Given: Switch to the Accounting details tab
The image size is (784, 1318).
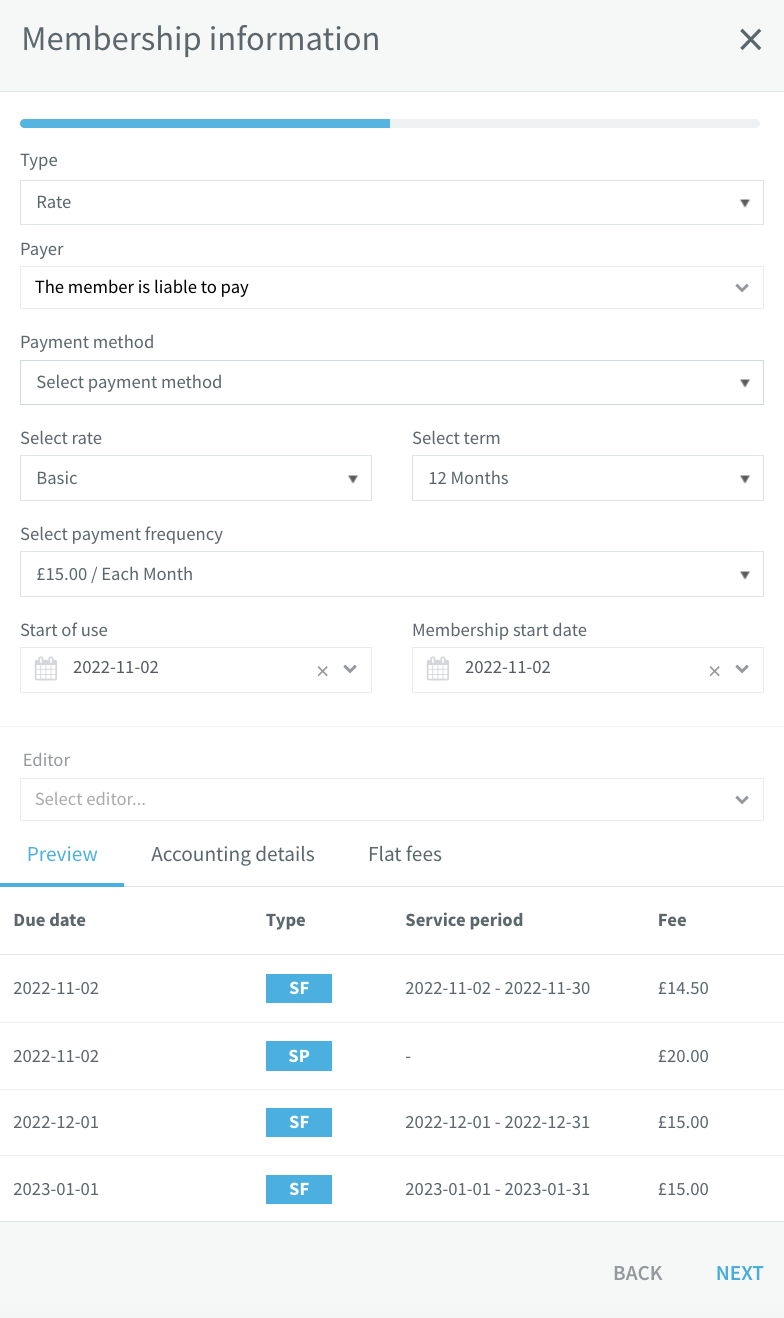Looking at the screenshot, I should 233,854.
